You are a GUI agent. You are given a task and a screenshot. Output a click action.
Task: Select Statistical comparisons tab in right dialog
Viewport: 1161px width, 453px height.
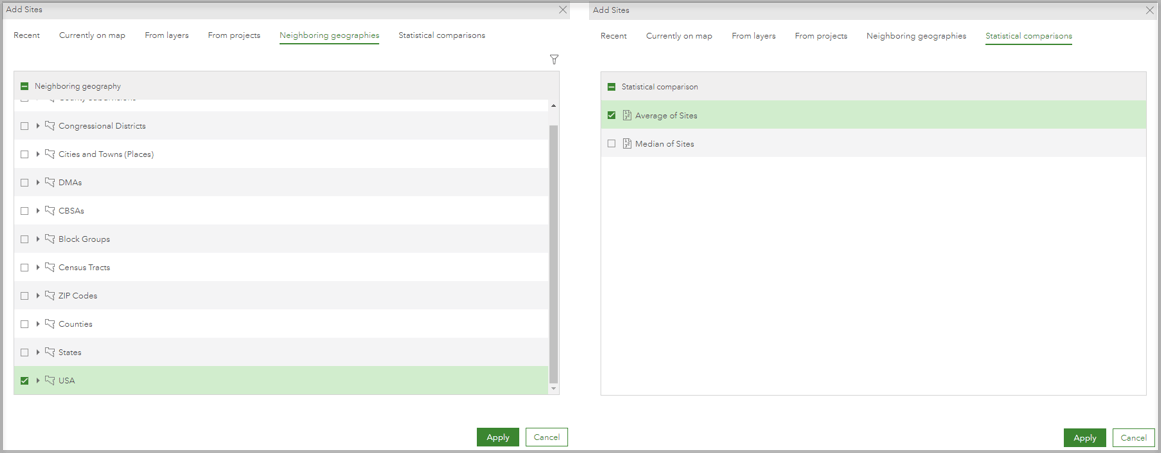coord(1028,36)
